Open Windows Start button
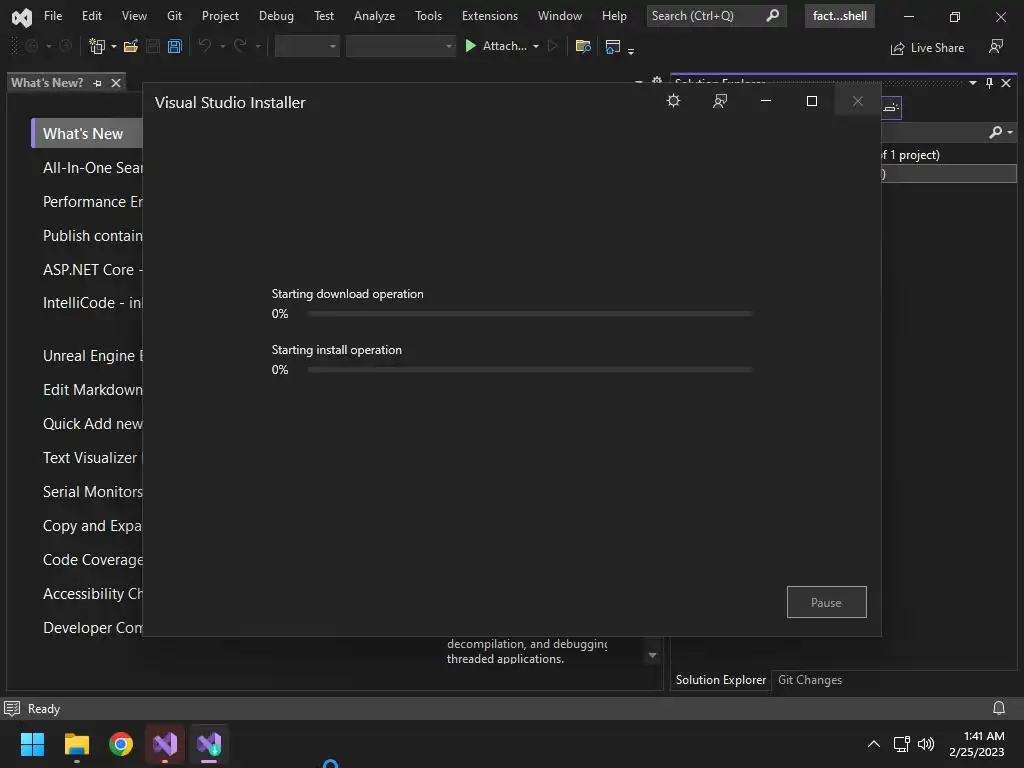 [x=32, y=744]
